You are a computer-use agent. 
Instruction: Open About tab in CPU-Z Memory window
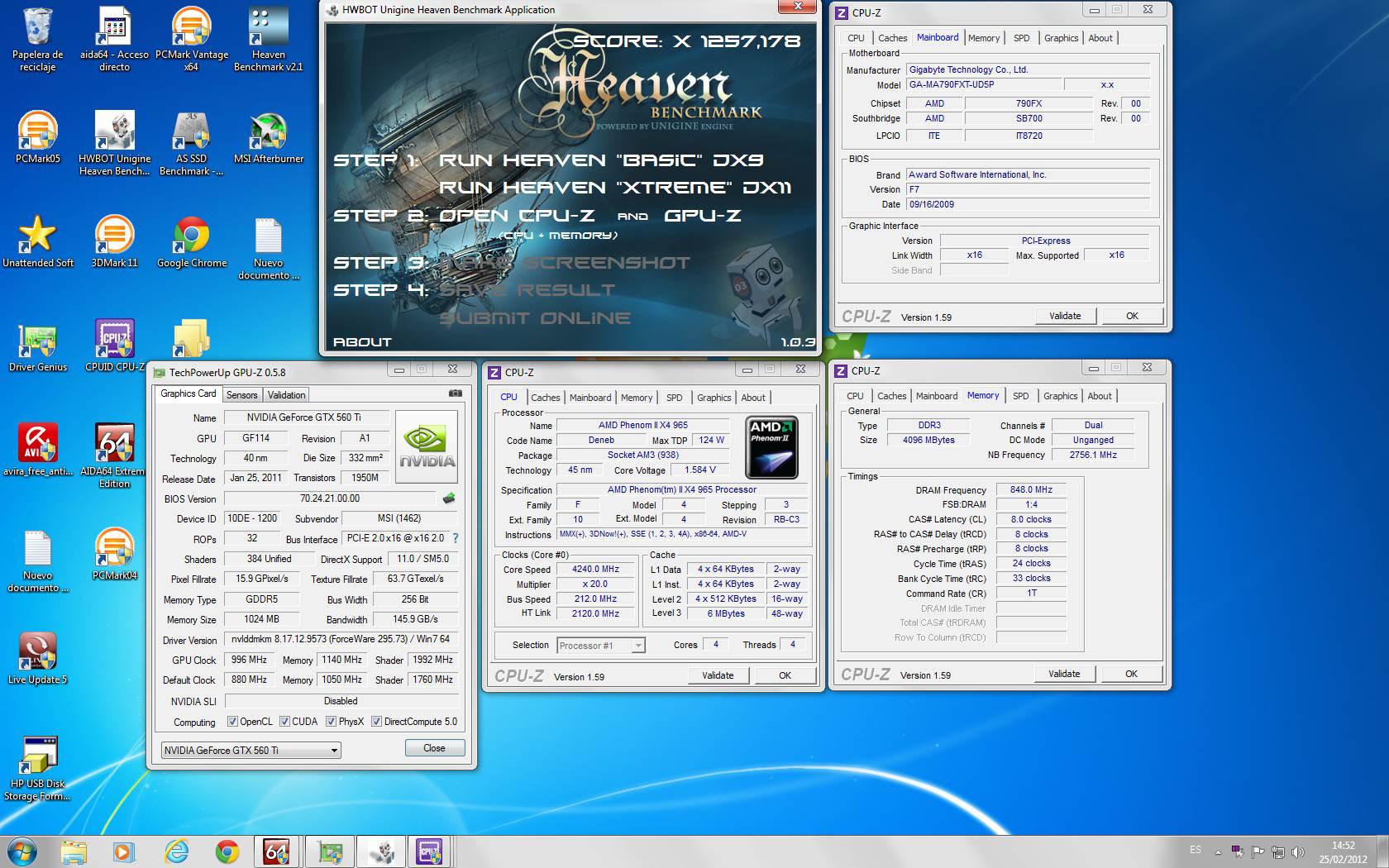pos(1100,396)
